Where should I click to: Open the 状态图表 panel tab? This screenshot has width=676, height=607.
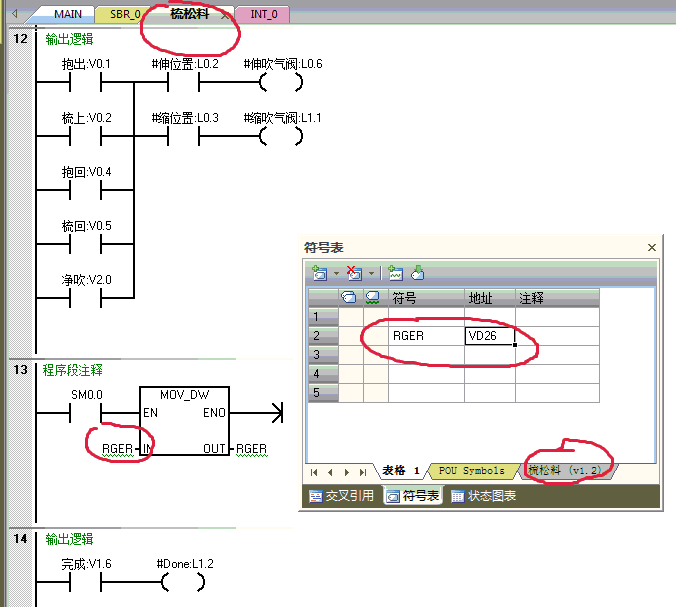pyautogui.click(x=483, y=496)
